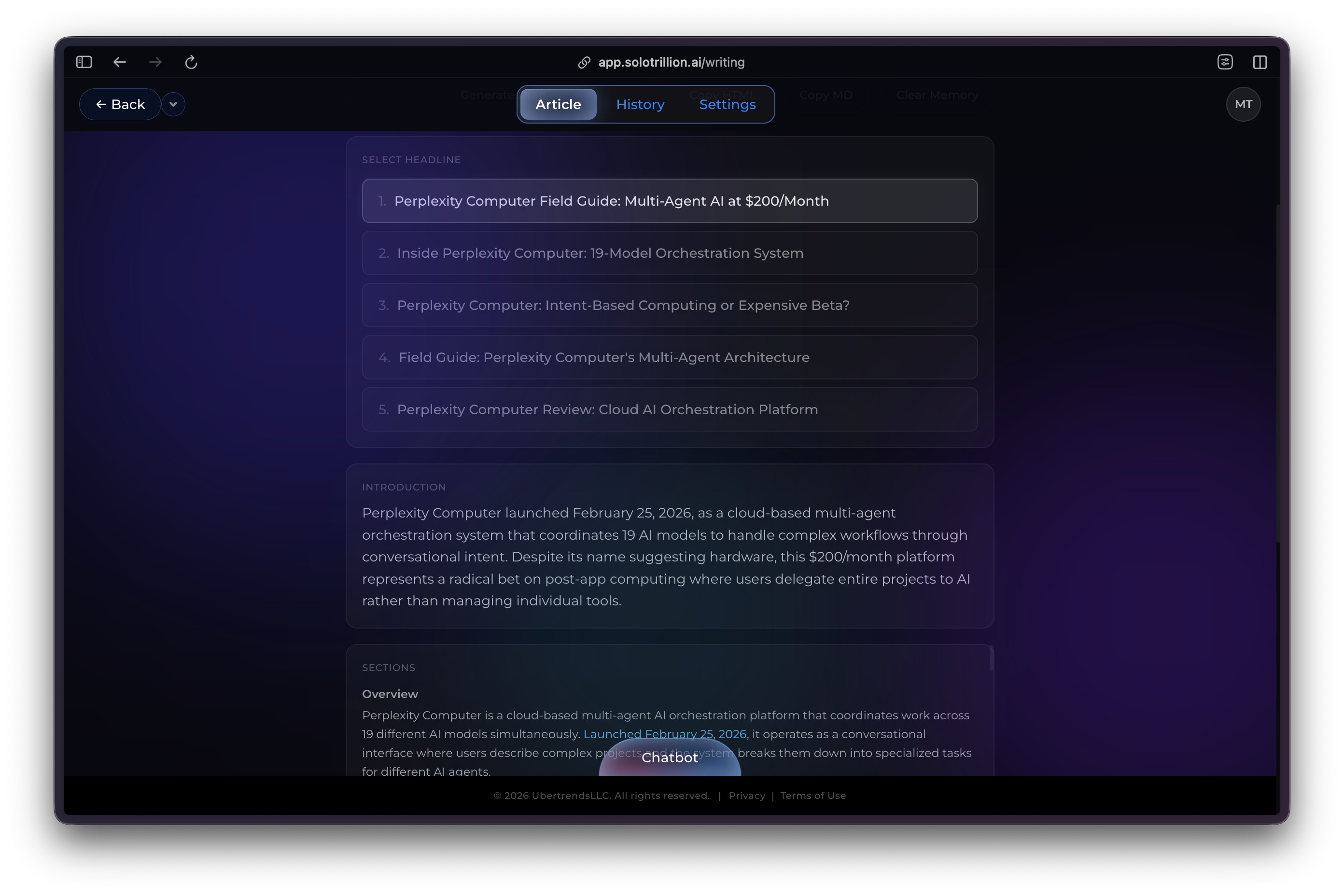1344x896 pixels.
Task: Select the 'Intent-Based Computing or Expensive Beta?' headline
Action: click(669, 305)
